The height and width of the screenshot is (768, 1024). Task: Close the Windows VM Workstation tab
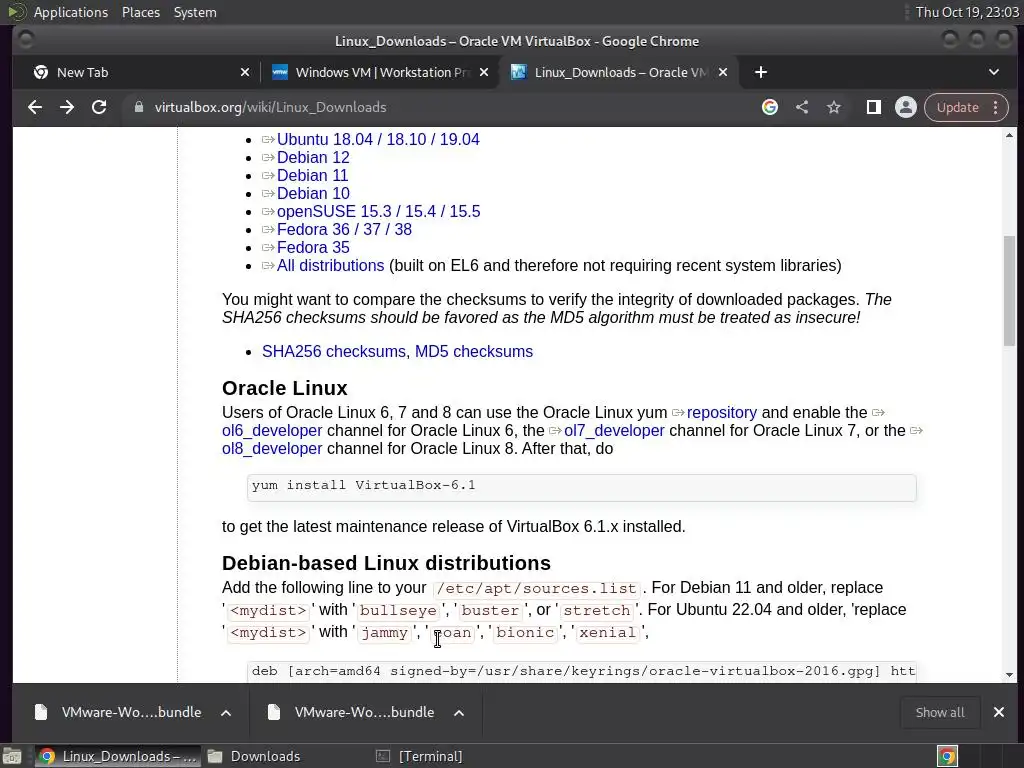pyautogui.click(x=484, y=72)
